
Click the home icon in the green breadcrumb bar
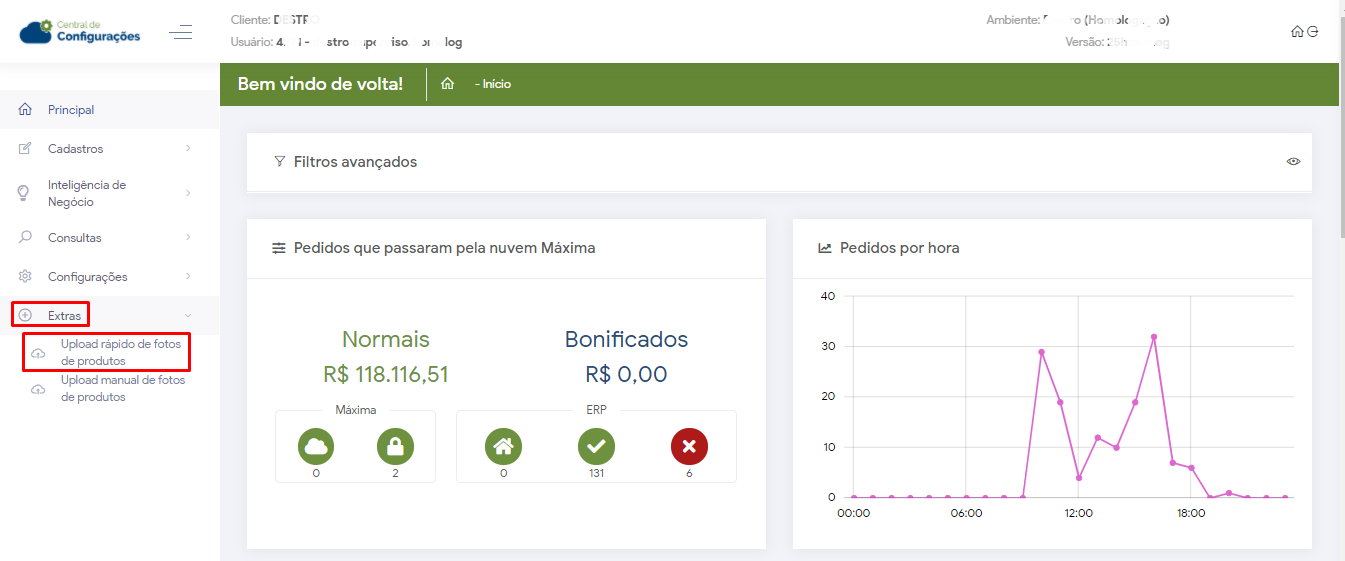[447, 84]
